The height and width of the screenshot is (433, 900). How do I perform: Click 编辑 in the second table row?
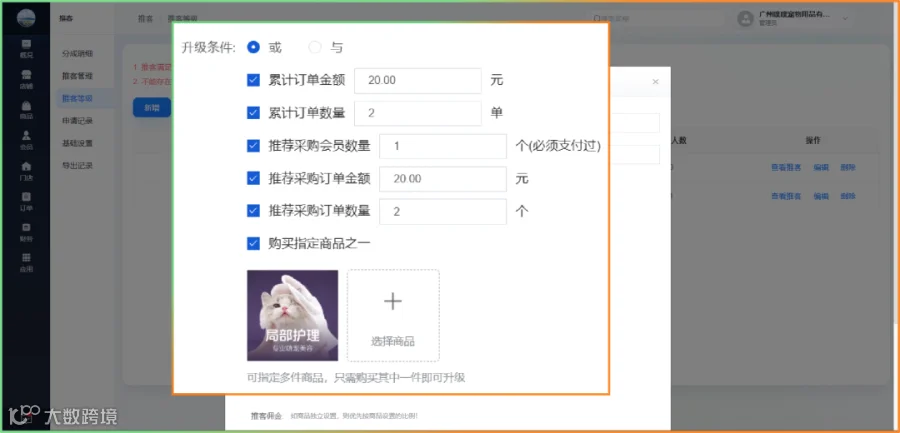tap(821, 196)
